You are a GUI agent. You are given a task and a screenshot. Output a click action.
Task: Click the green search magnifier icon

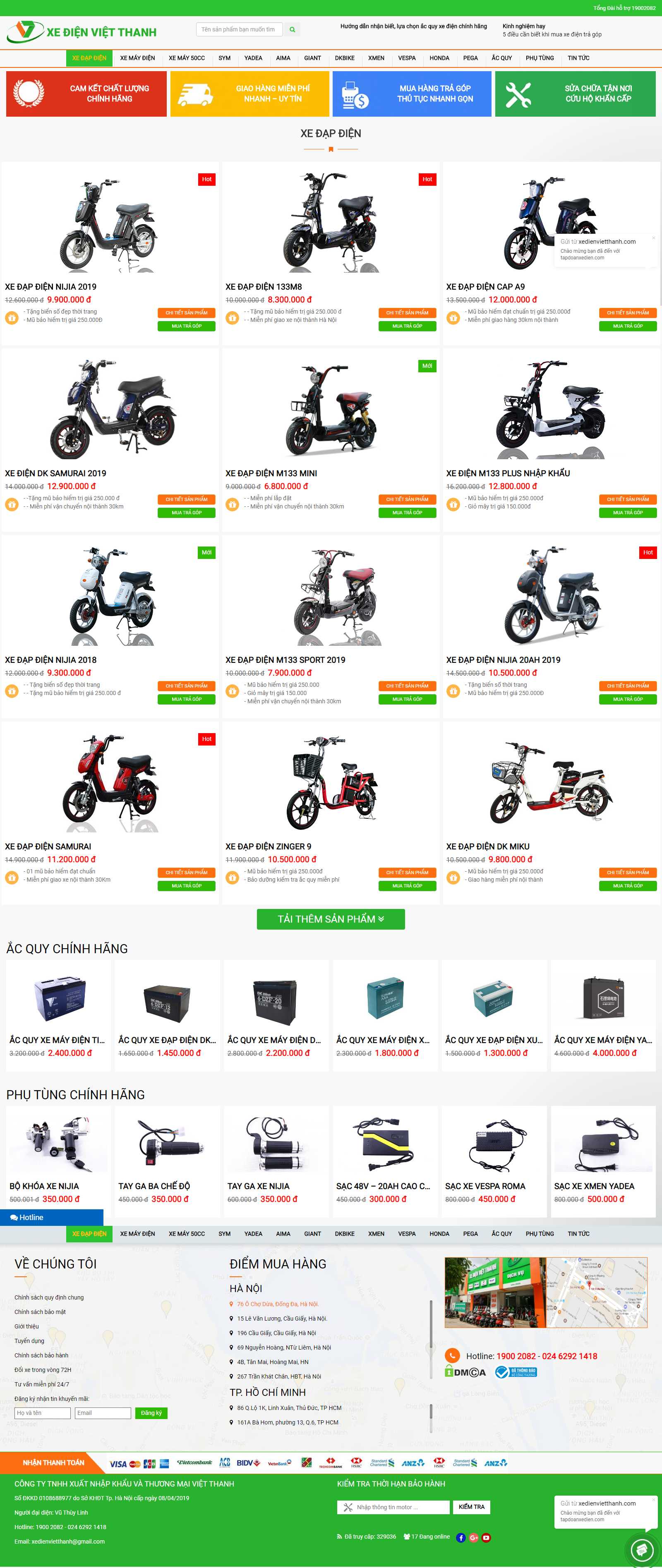pos(293,29)
